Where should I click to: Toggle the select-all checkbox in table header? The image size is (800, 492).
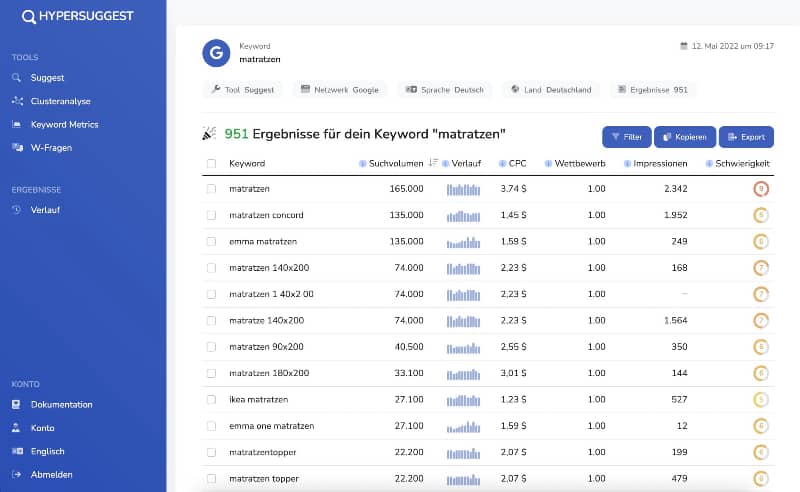(x=211, y=163)
